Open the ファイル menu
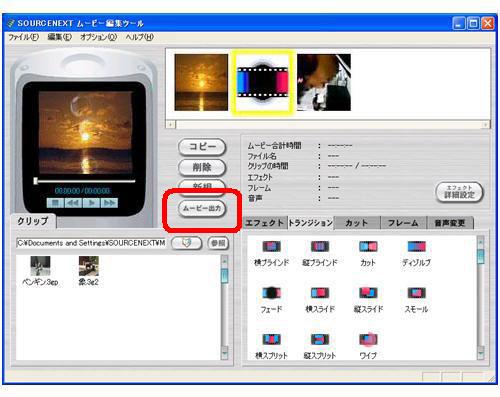The image size is (500, 397). 23,37
